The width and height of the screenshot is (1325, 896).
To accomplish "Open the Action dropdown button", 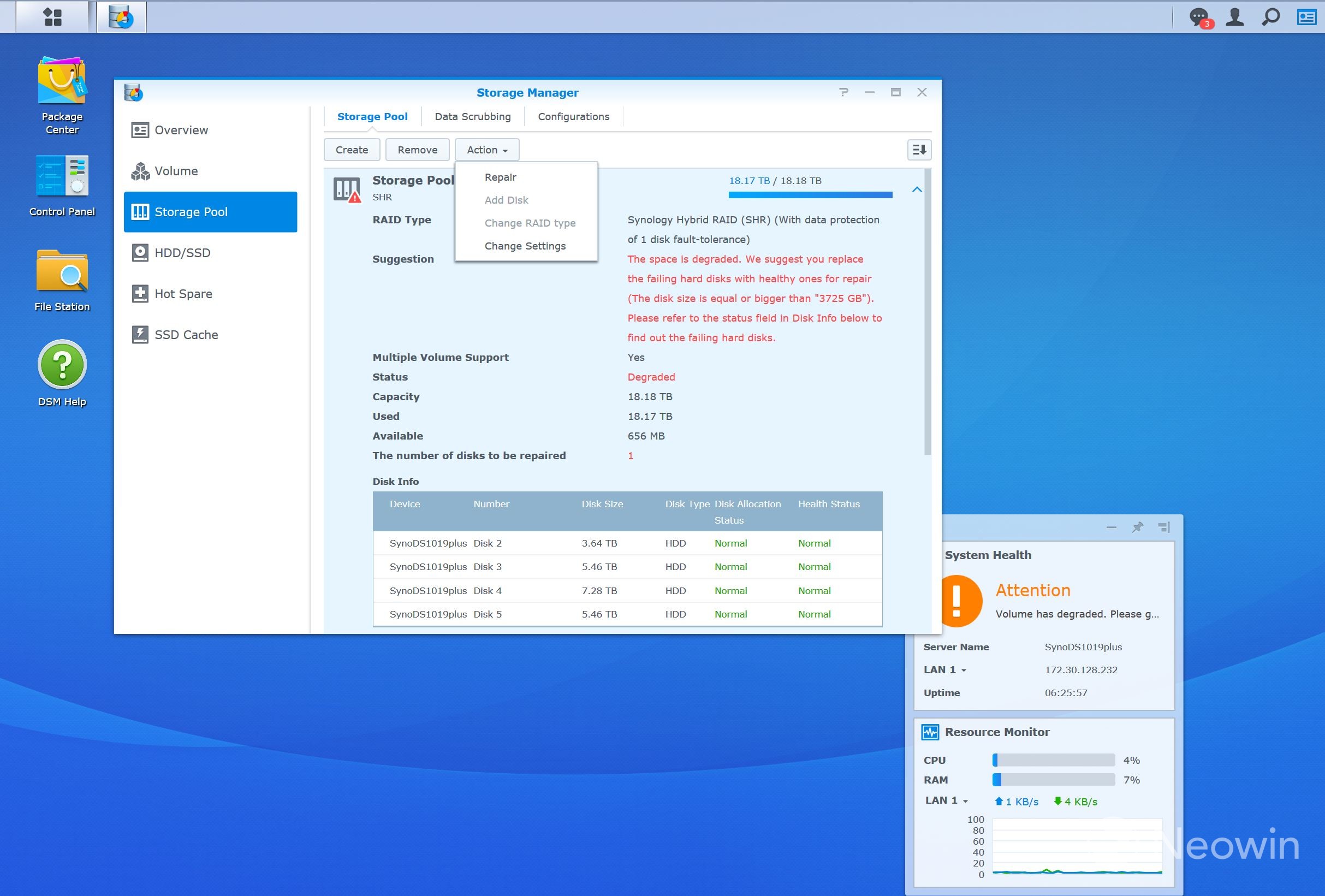I will point(487,150).
